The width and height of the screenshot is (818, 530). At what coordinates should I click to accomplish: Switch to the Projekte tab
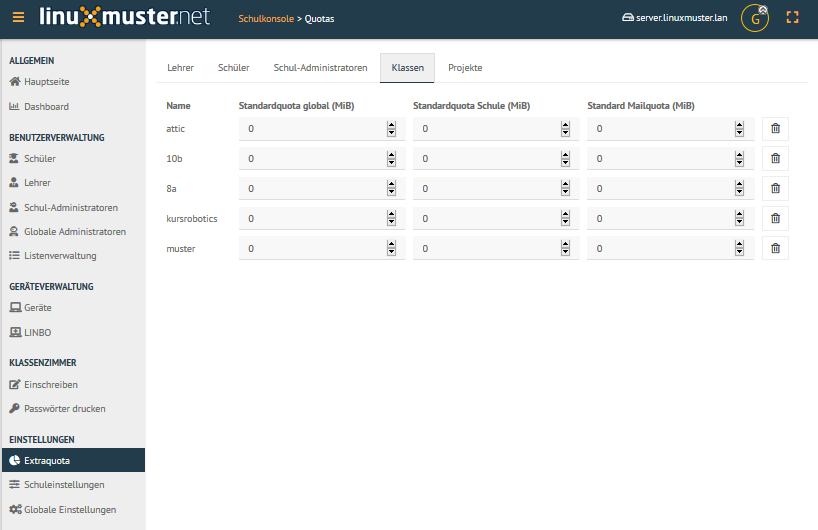[x=465, y=68]
